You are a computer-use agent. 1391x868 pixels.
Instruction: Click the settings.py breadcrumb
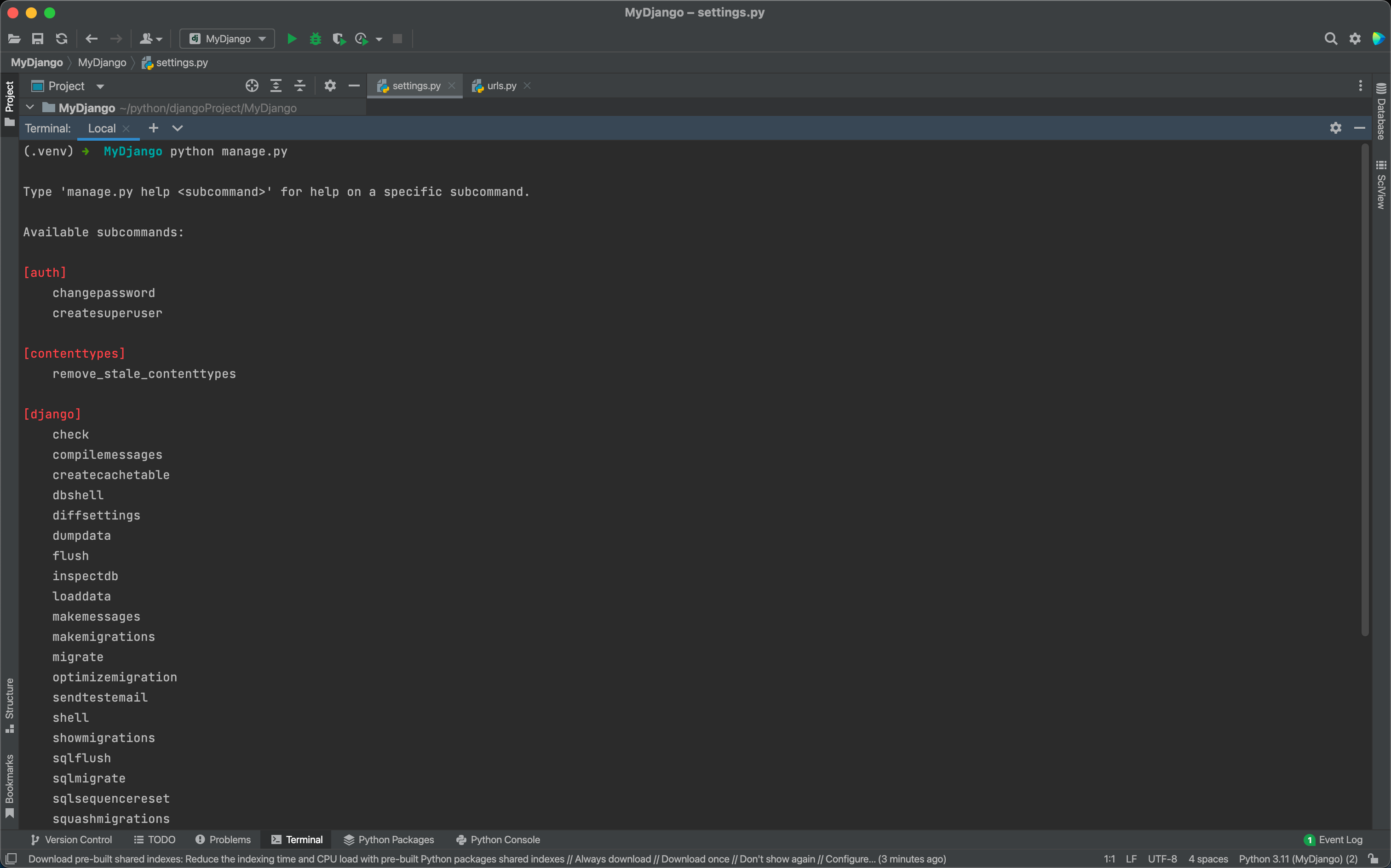tap(175, 63)
